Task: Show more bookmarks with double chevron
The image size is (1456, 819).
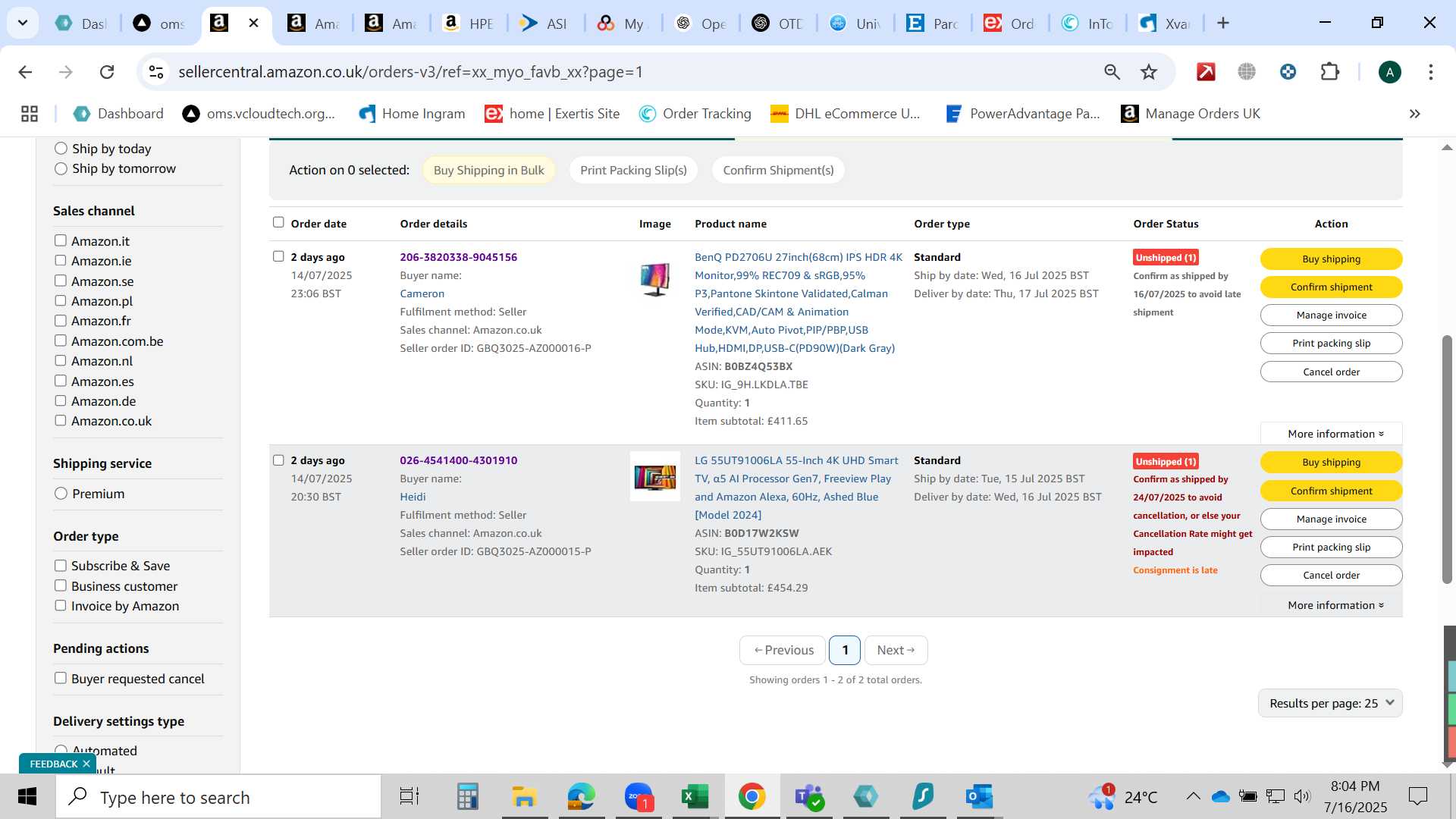Action: point(1414,114)
